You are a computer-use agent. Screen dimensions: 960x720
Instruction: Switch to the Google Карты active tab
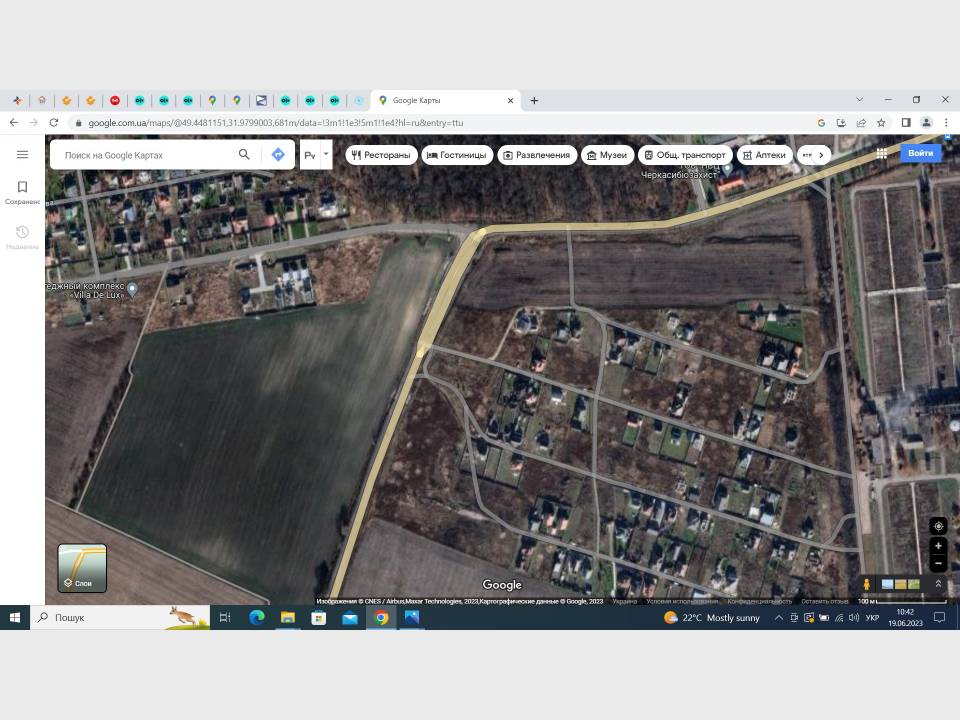click(x=445, y=100)
